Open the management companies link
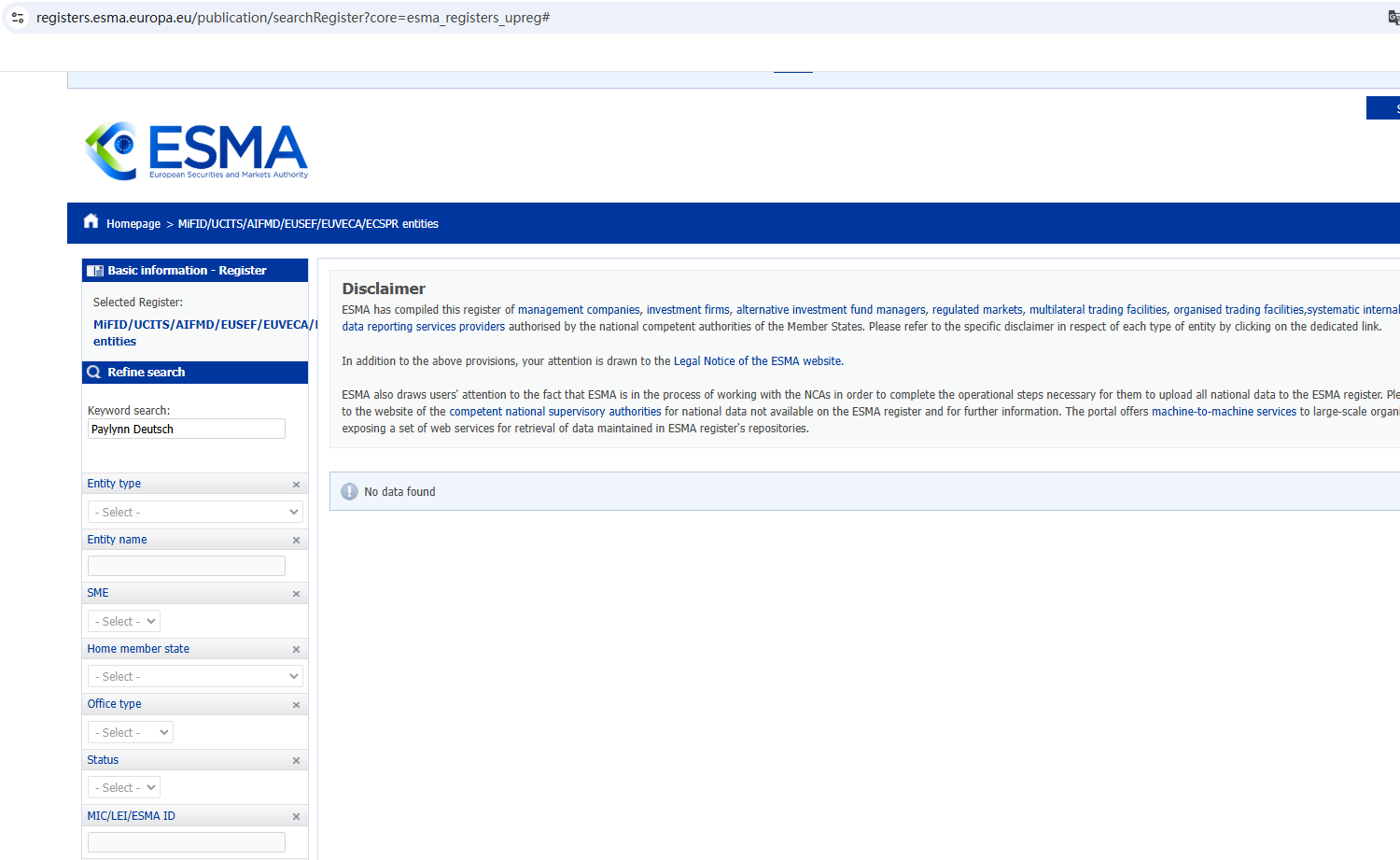 point(579,310)
